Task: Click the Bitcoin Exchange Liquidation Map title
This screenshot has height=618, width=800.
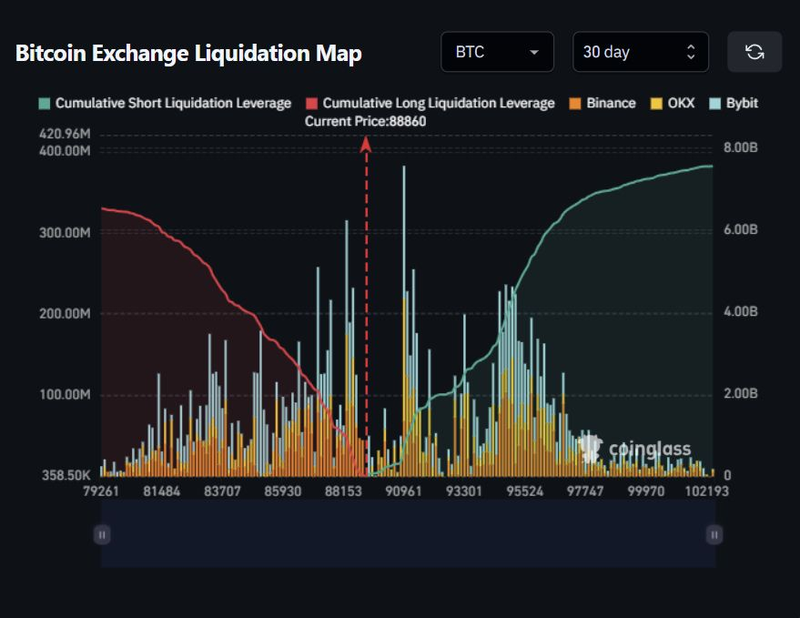Action: click(188, 53)
